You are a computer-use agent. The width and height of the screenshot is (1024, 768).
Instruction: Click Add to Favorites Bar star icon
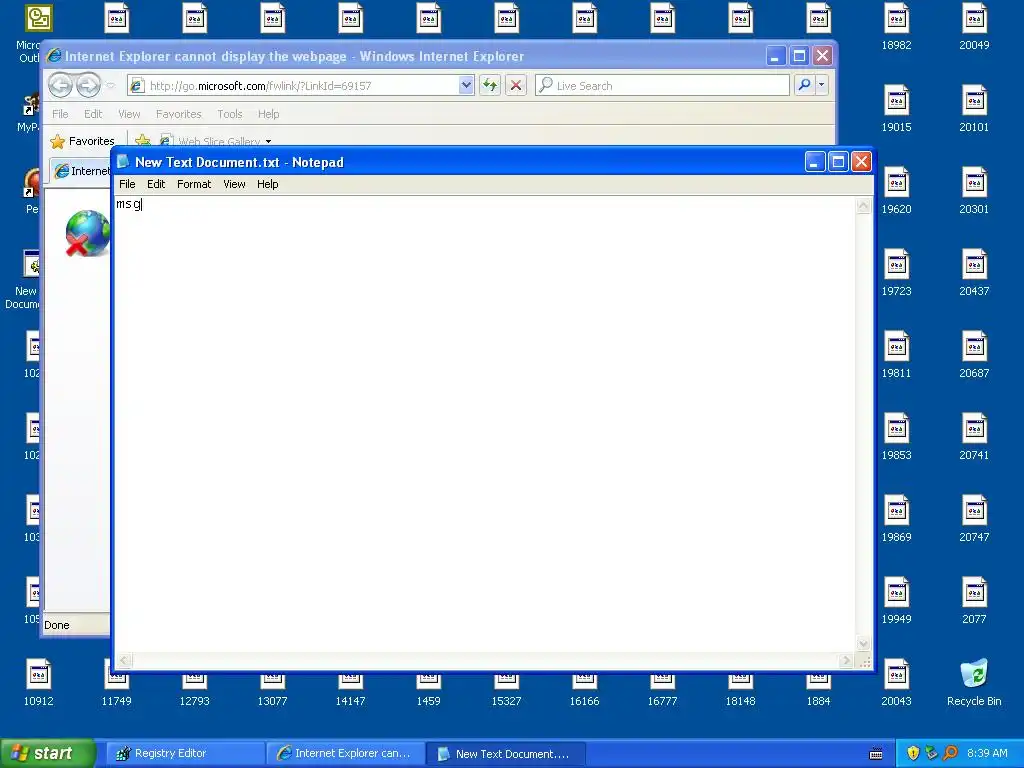(142, 140)
